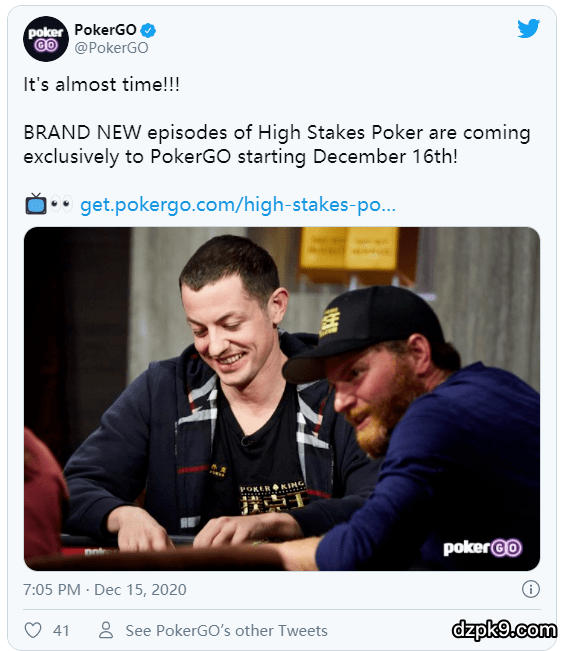The height and width of the screenshot is (651, 566).
Task: Click the tweet info circle icon
Action: click(531, 589)
